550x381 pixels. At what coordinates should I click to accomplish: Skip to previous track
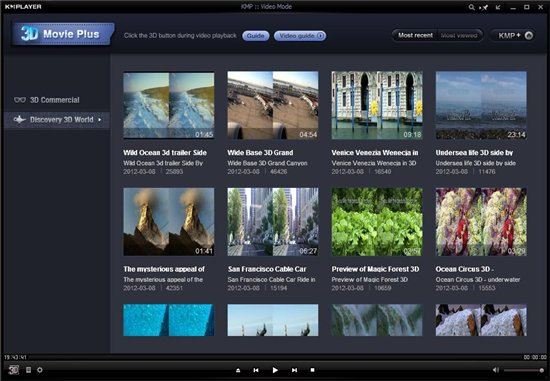click(256, 370)
